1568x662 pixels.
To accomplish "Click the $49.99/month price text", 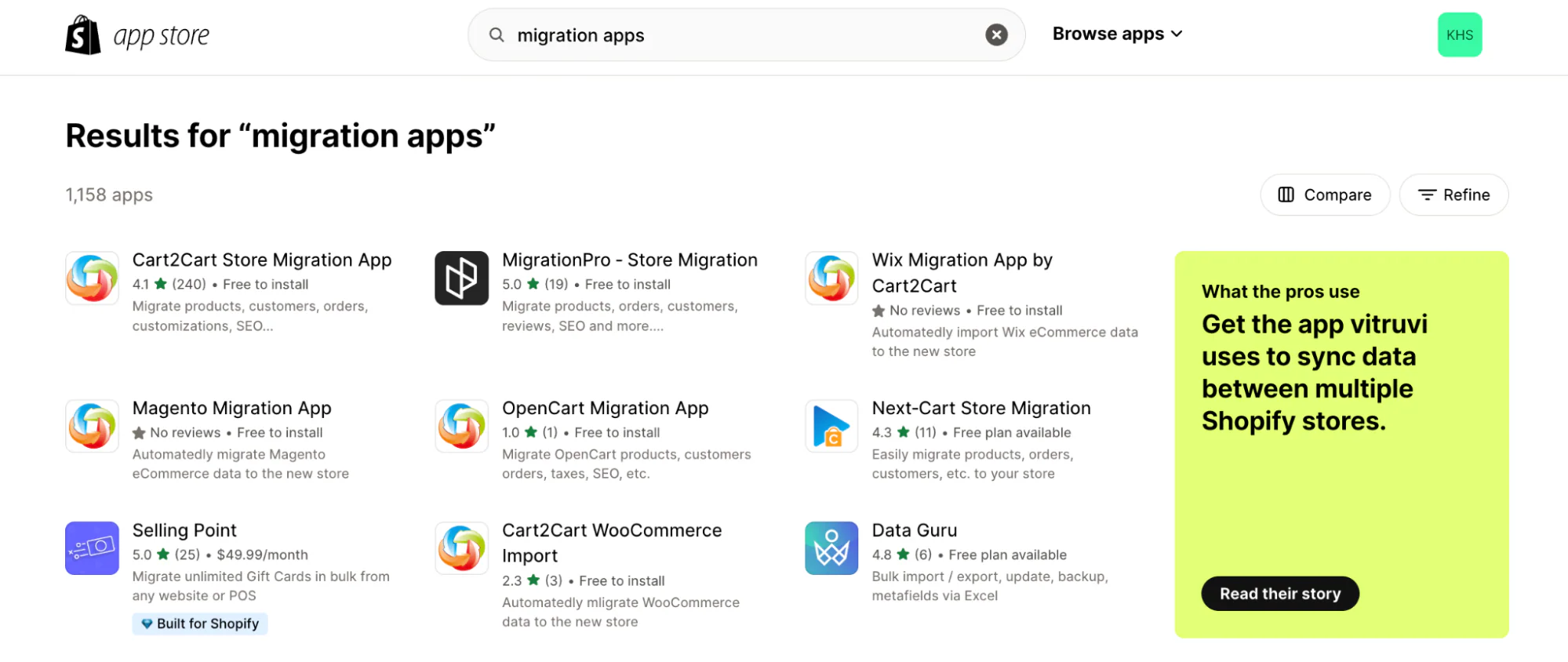I will coord(262,555).
